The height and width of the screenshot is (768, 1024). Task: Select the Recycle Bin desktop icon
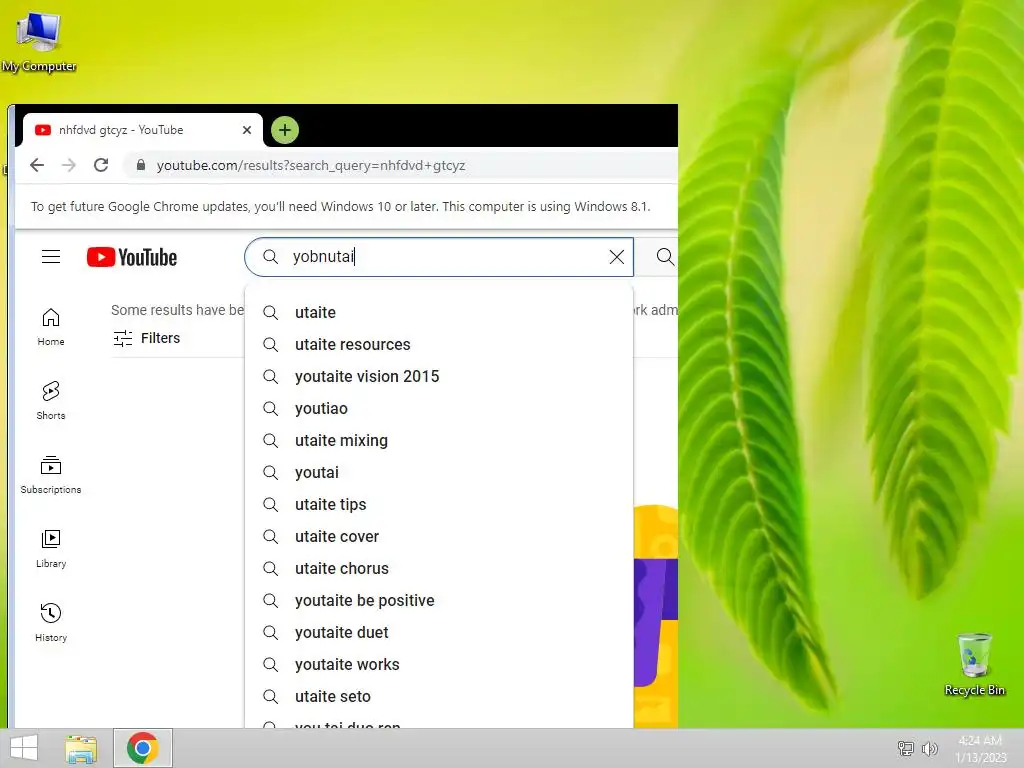974,665
